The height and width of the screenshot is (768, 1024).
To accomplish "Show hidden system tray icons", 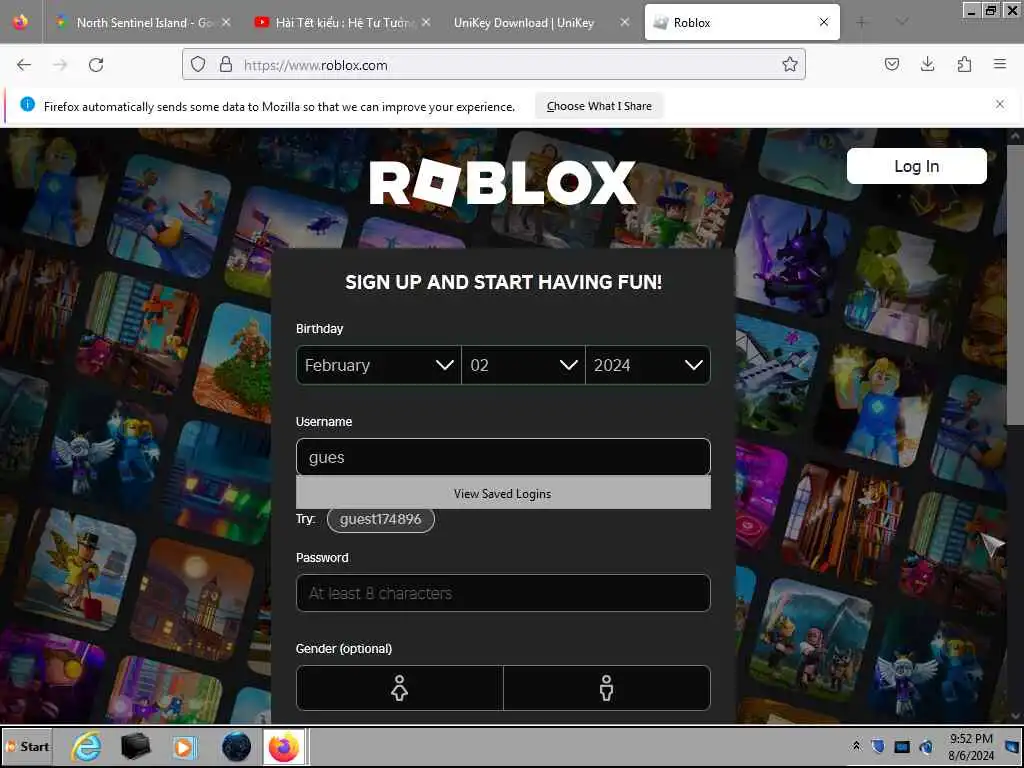I will (856, 746).
